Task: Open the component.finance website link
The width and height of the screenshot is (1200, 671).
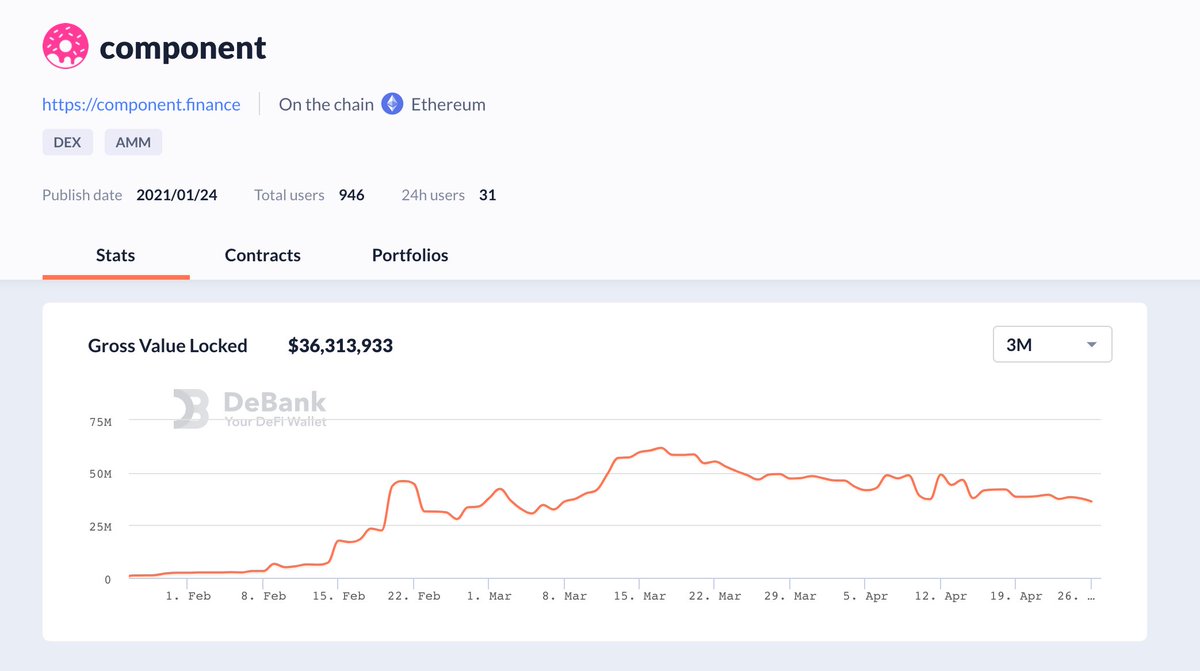Action: (140, 104)
